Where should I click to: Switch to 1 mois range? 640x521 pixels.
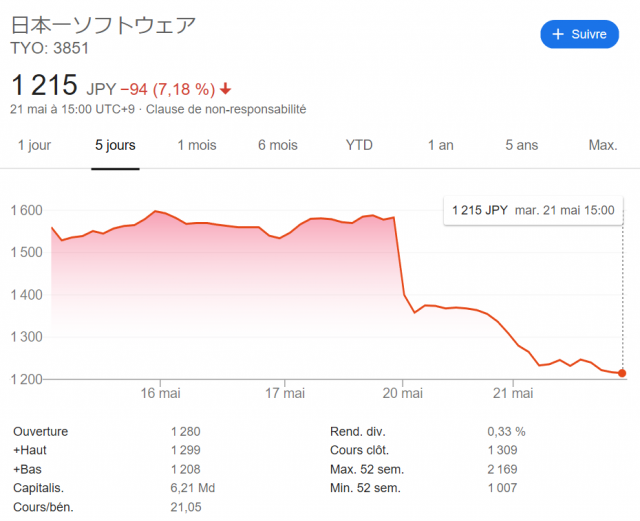[197, 145]
